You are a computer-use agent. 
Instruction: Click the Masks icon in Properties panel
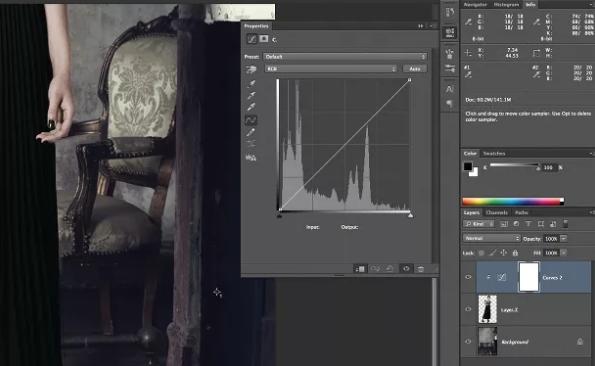click(x=264, y=39)
